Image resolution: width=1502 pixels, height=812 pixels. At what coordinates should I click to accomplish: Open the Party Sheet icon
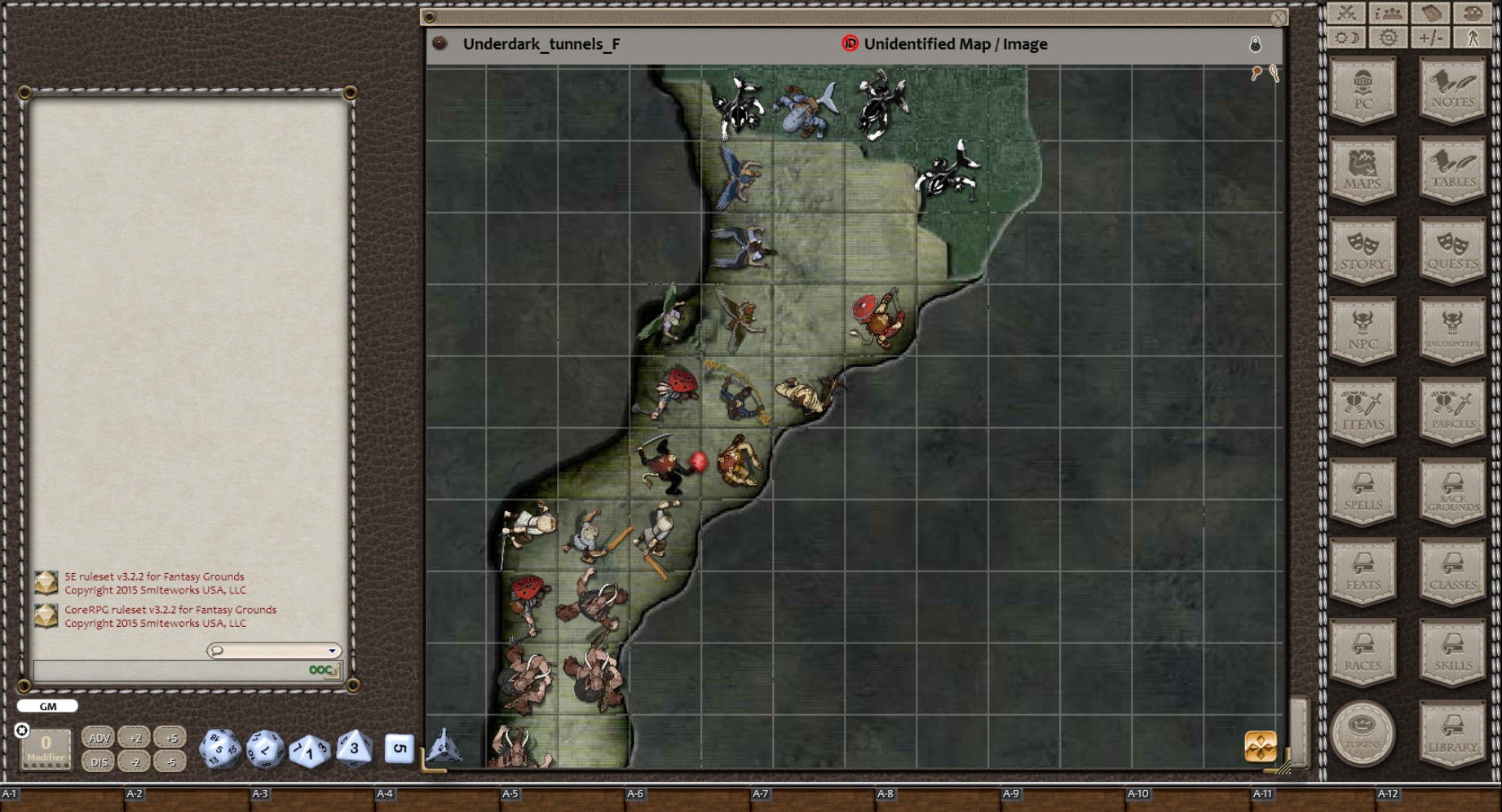pyautogui.click(x=1388, y=13)
